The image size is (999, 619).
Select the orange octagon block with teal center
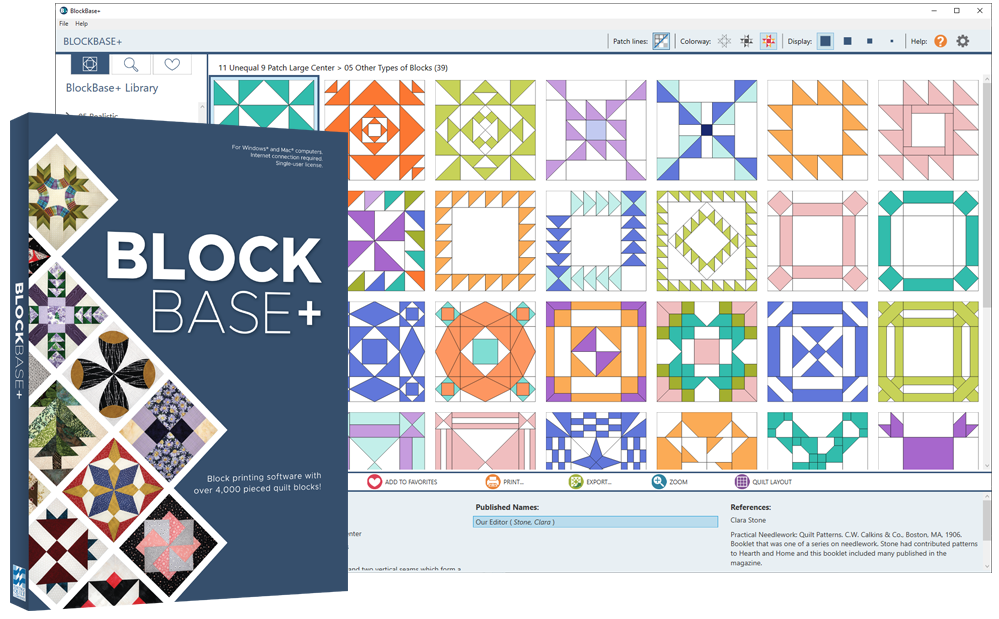(485, 352)
